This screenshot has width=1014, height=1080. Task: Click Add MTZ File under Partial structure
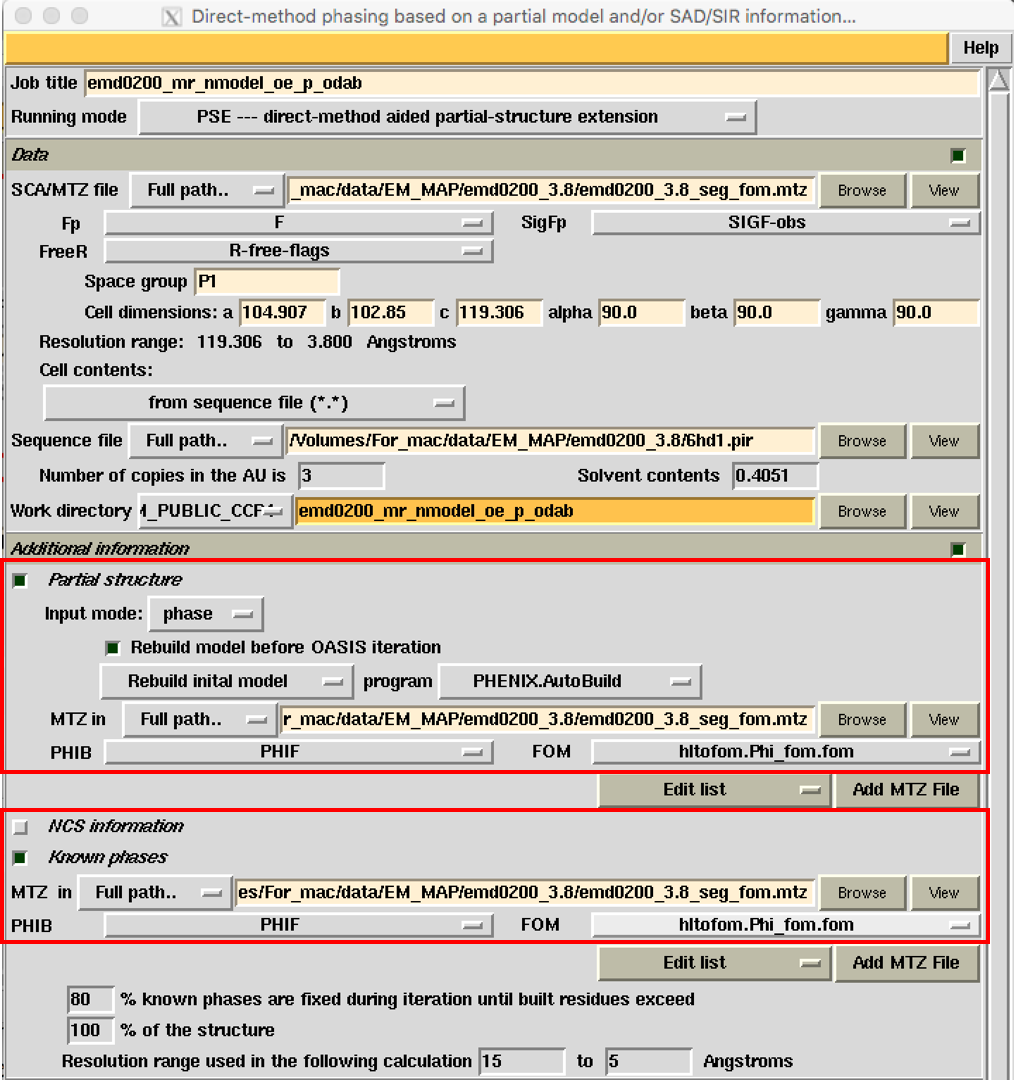[x=905, y=790]
